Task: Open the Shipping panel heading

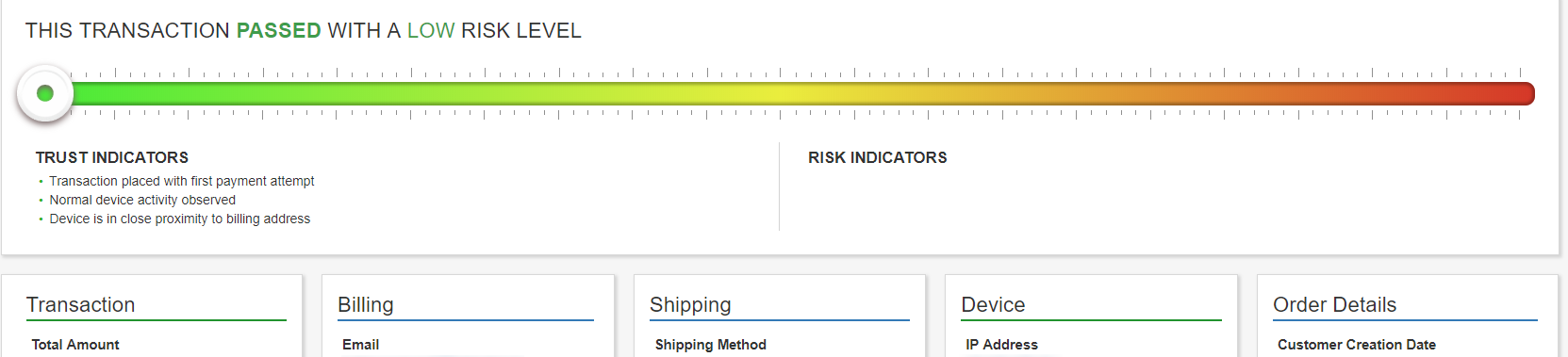Action: (x=690, y=305)
